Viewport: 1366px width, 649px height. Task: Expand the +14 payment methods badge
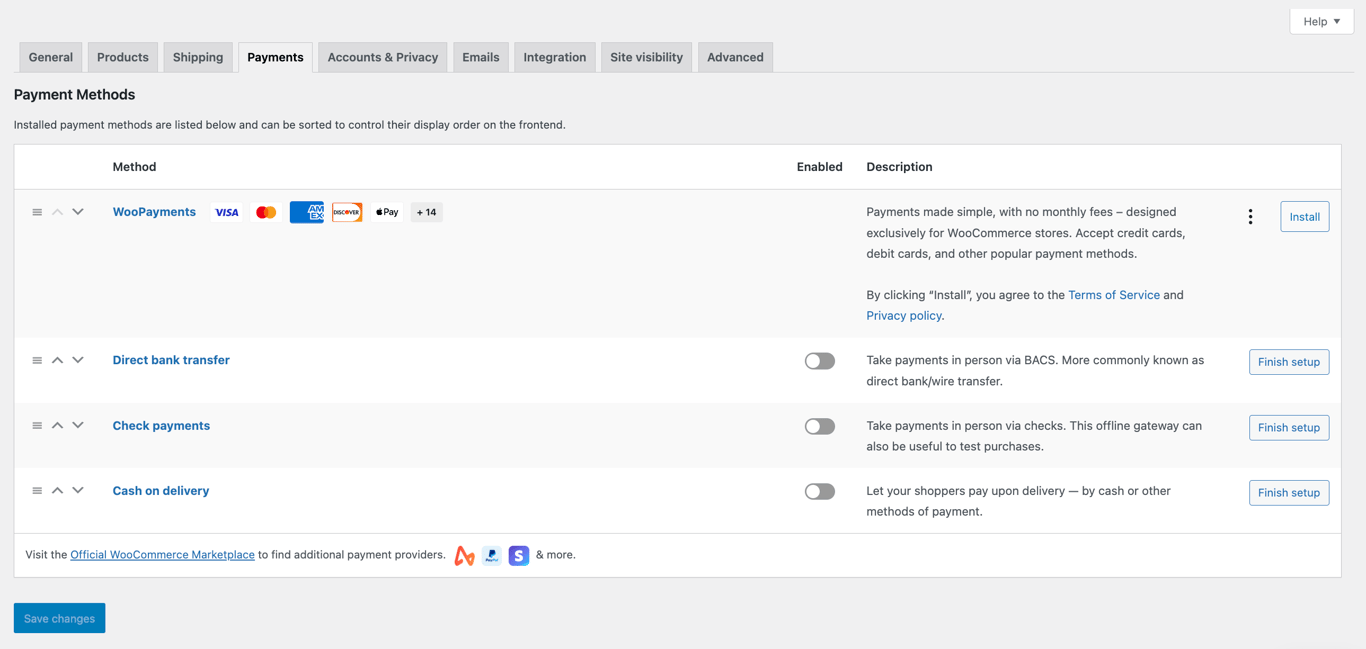click(426, 211)
